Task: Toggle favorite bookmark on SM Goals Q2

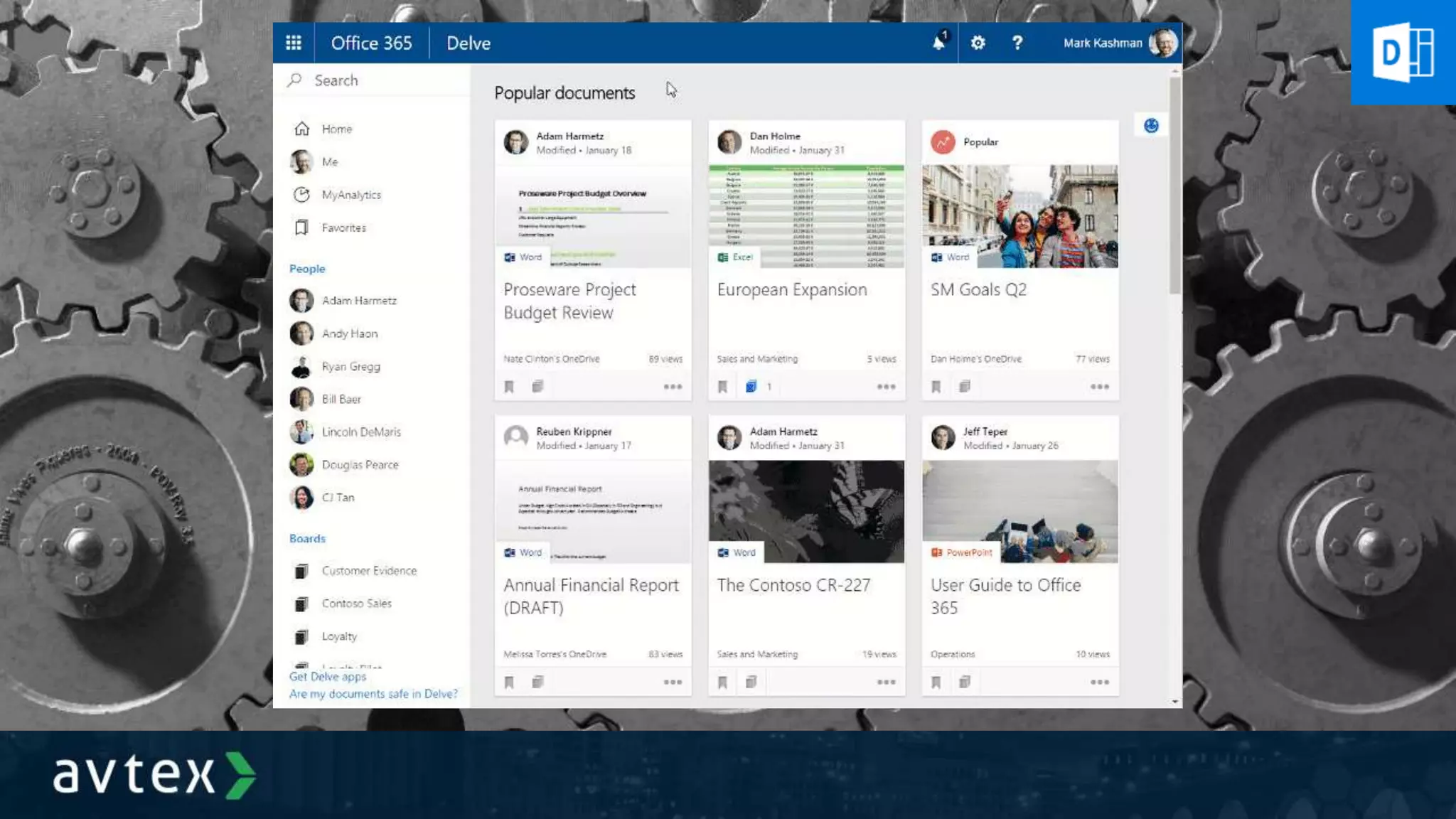Action: click(x=936, y=387)
